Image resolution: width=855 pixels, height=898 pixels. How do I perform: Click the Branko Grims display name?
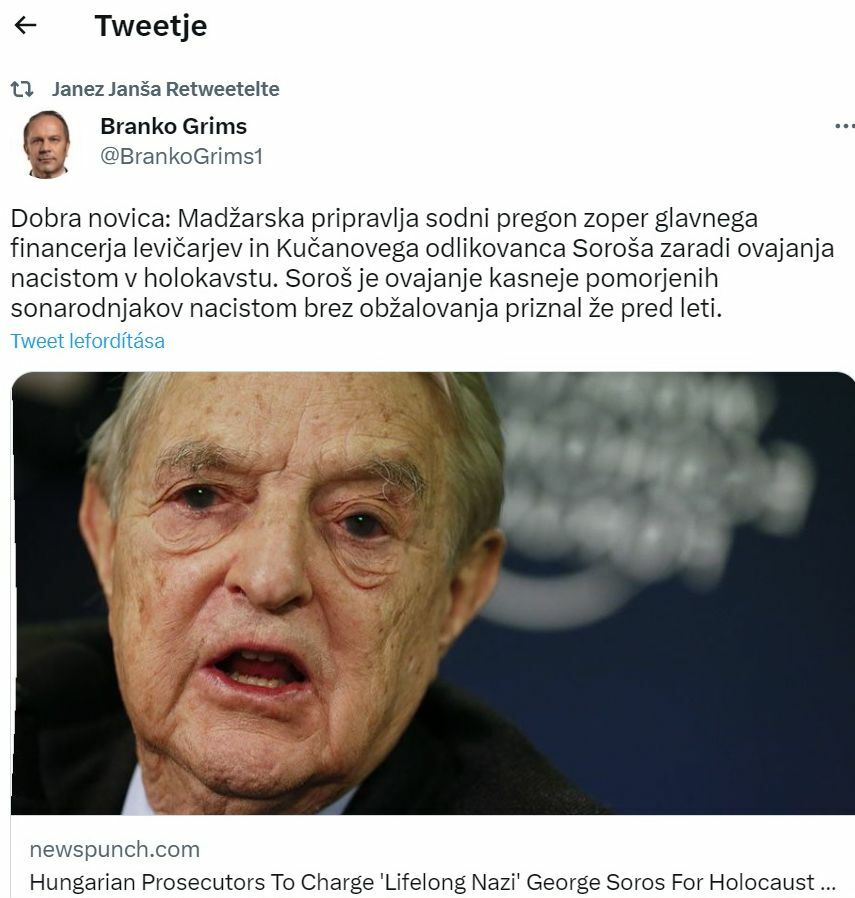tap(174, 126)
